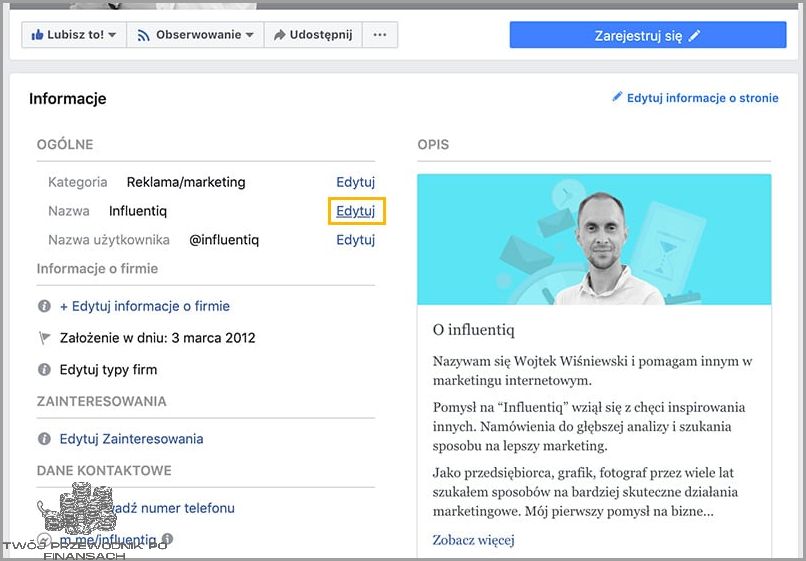
Task: Click the Zarejestruj się button
Action: [648, 35]
